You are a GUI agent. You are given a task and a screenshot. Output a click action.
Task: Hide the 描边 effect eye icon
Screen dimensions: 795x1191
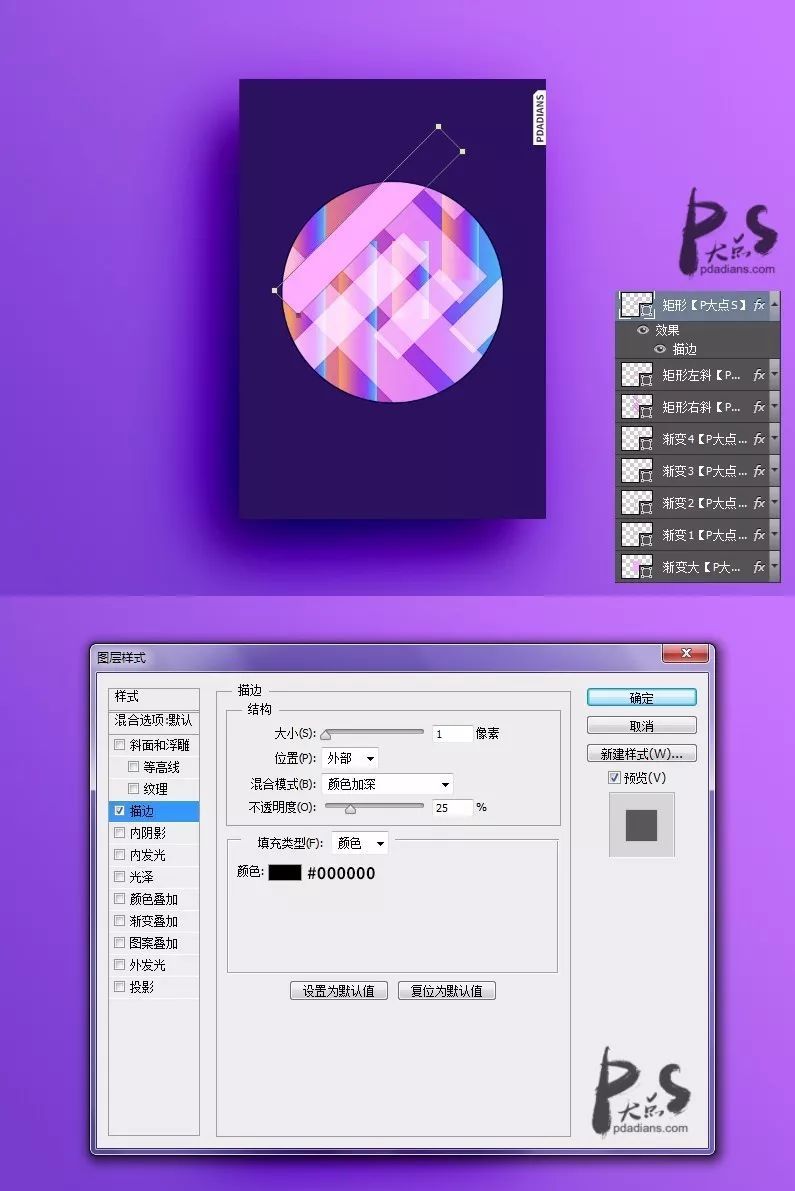(x=659, y=349)
